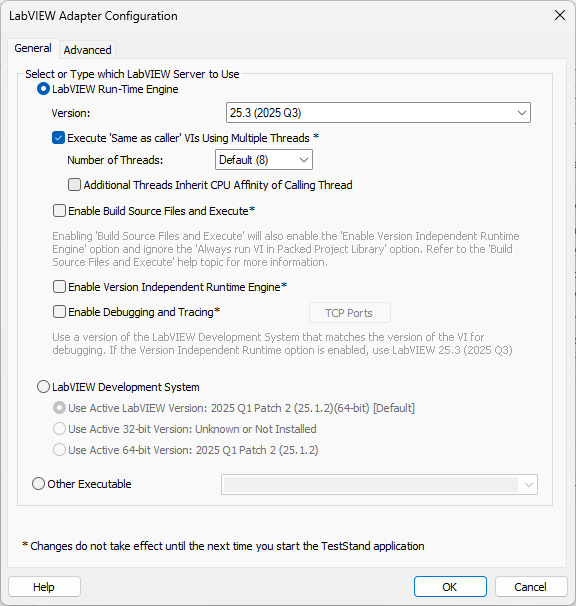Select LabVIEW Development System radio button

[x=43, y=387]
